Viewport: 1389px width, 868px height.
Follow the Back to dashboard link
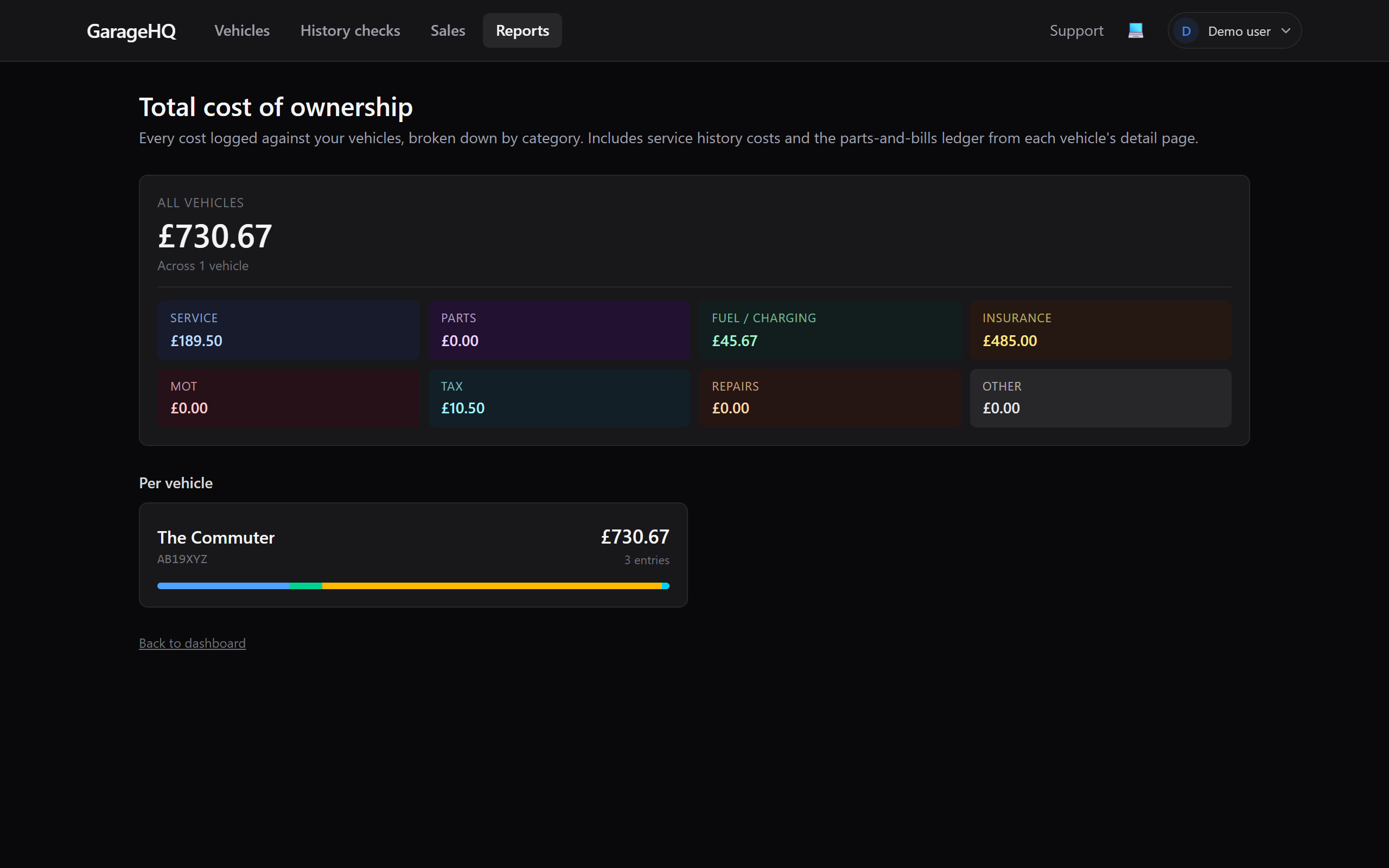click(192, 643)
